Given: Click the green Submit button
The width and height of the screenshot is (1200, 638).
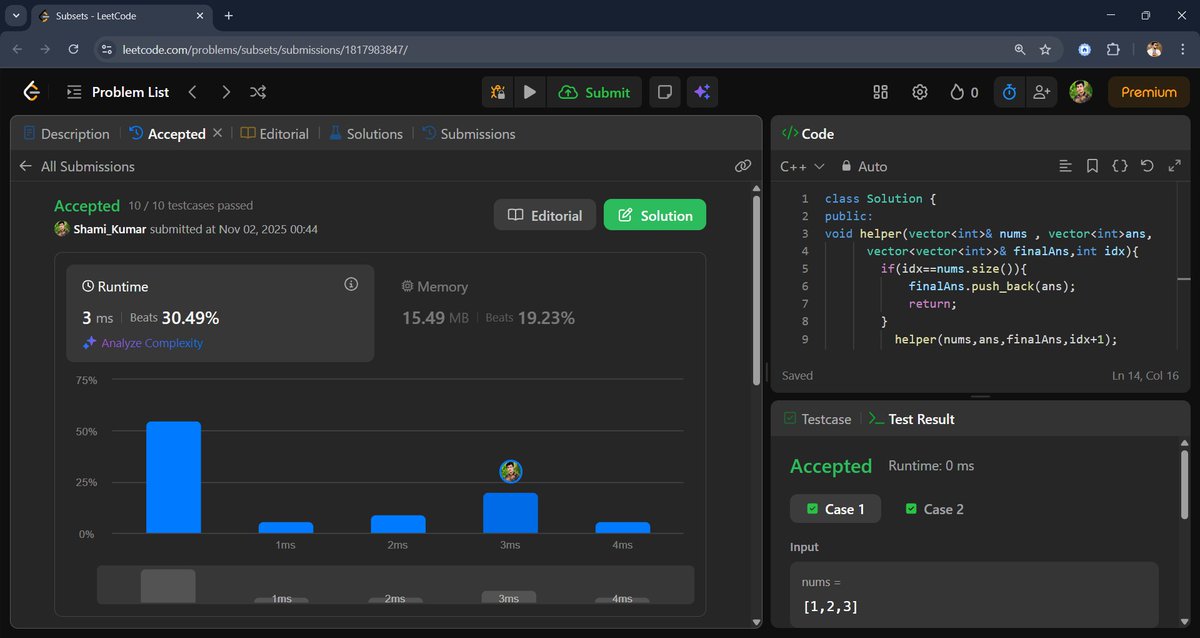Looking at the screenshot, I should (594, 91).
